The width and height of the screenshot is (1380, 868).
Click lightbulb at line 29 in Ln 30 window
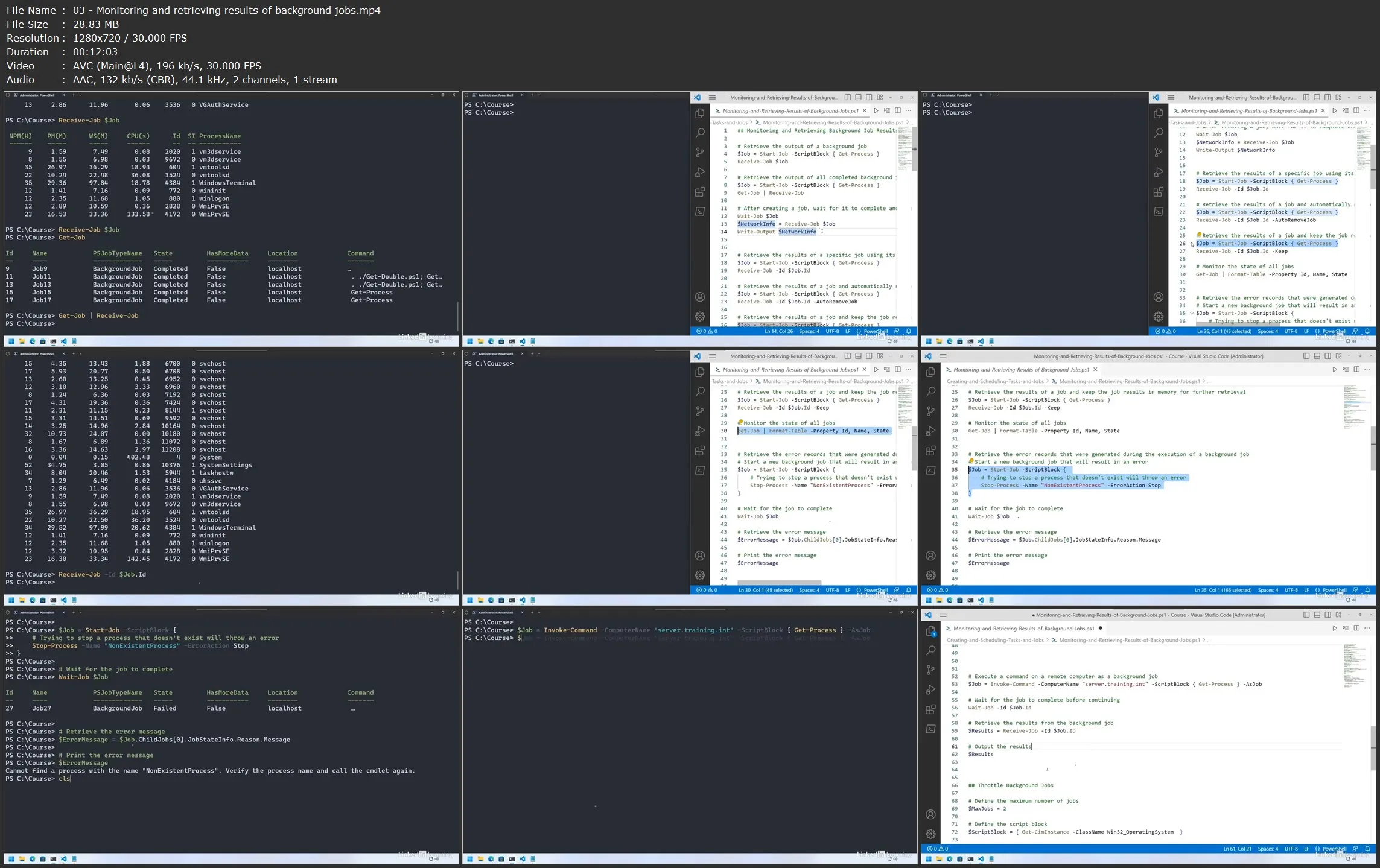click(x=740, y=422)
